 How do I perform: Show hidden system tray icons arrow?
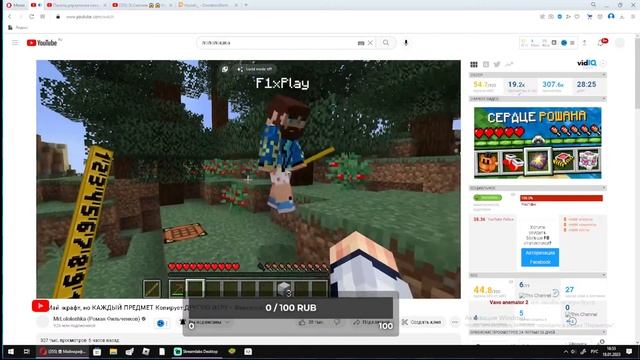[566, 351]
